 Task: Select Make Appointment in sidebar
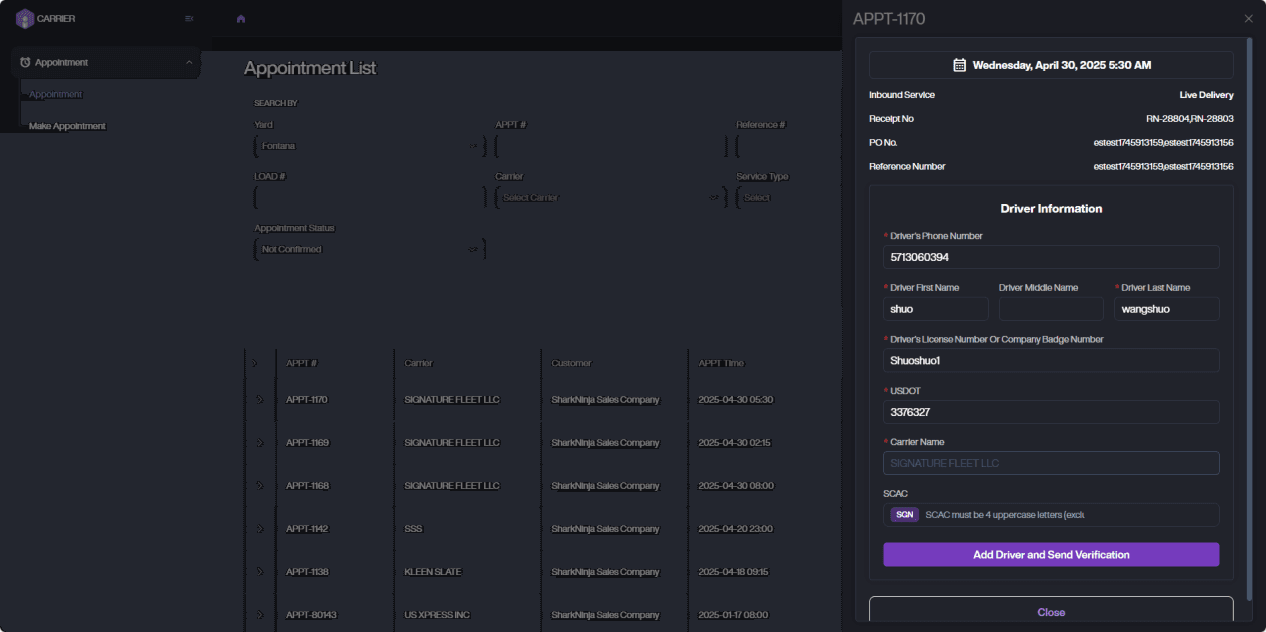(x=67, y=126)
